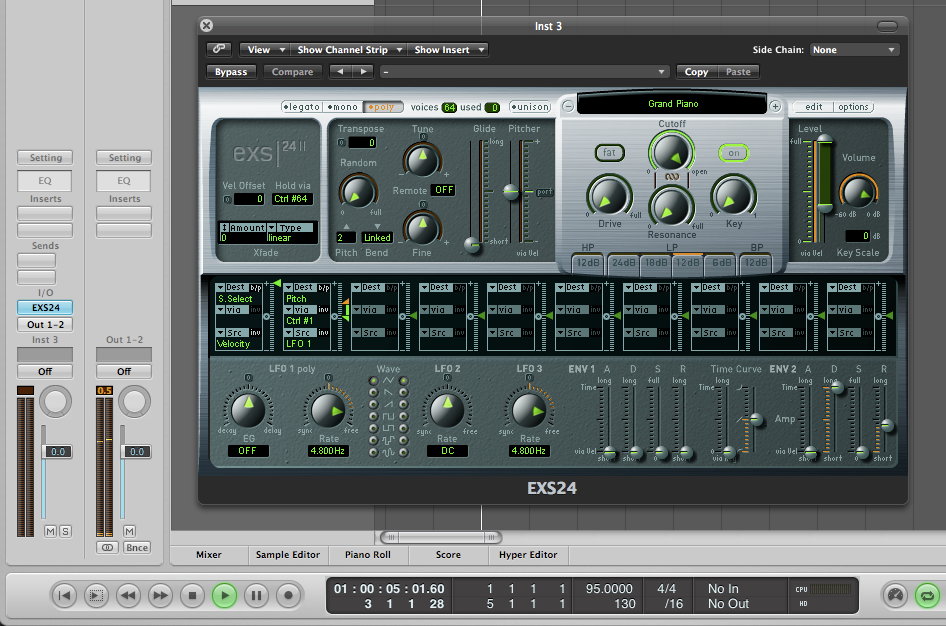
Task: Select the sawtooth-down wave radio for LFO 1
Action: (373, 393)
